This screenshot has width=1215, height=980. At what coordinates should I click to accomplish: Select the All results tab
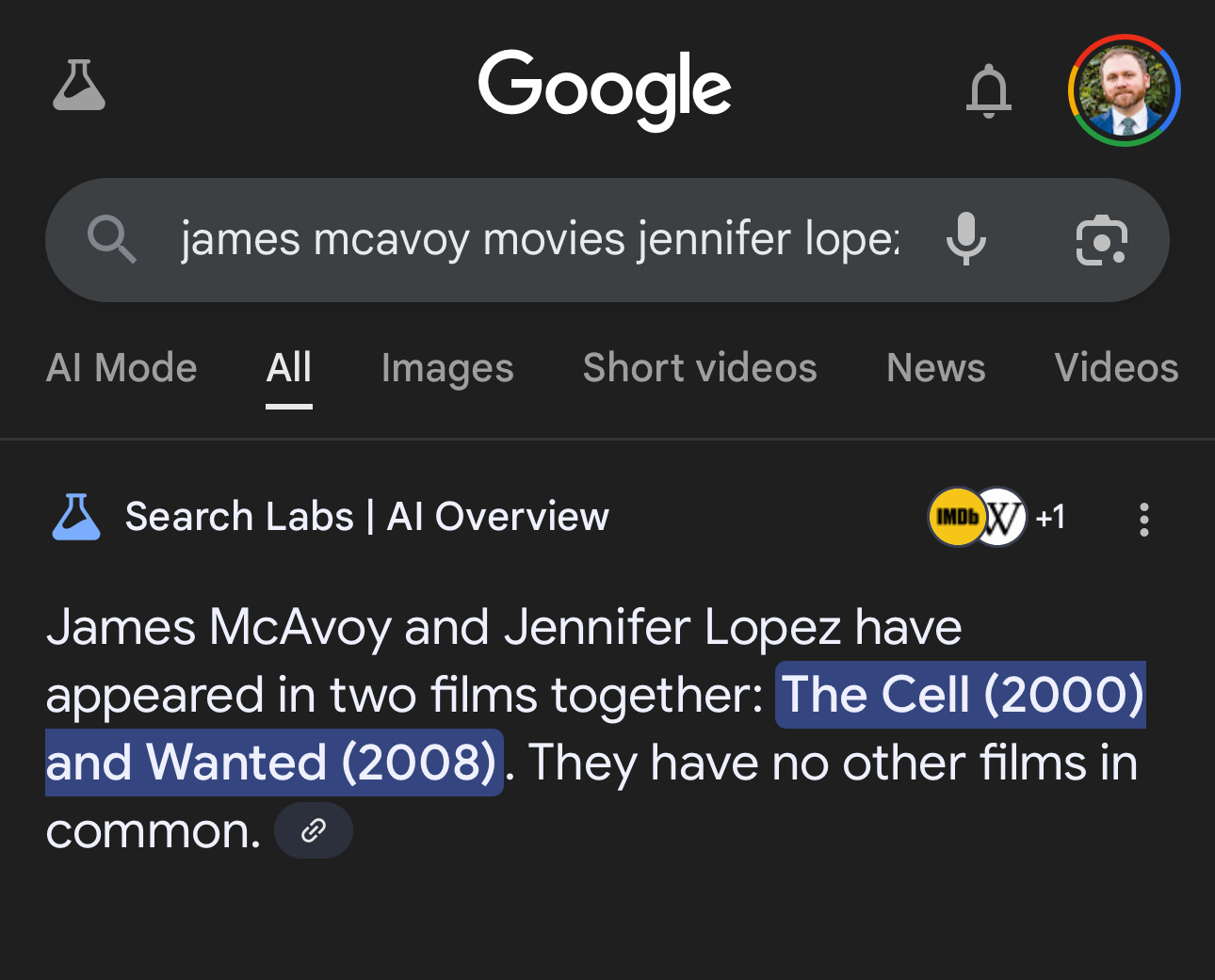click(288, 368)
